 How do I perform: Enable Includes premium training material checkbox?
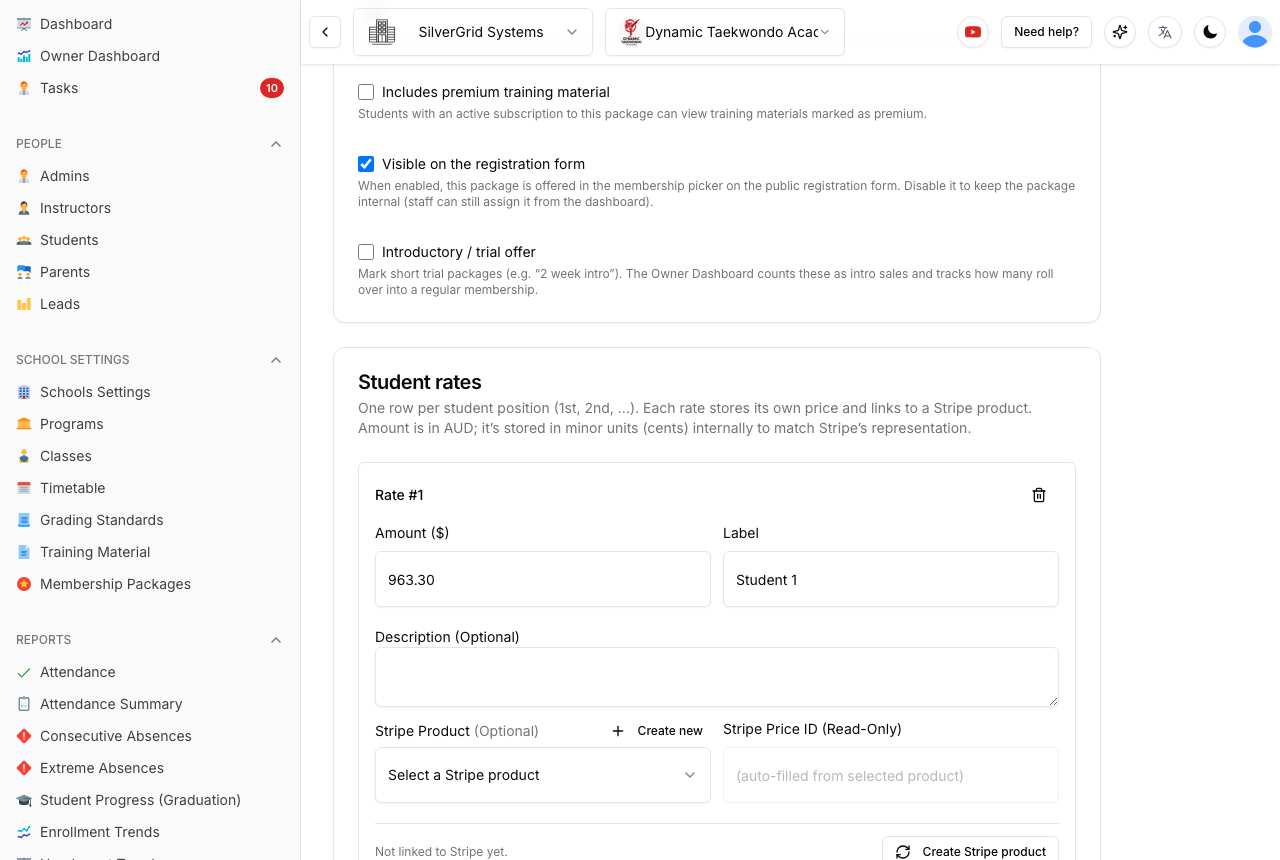[x=366, y=92]
